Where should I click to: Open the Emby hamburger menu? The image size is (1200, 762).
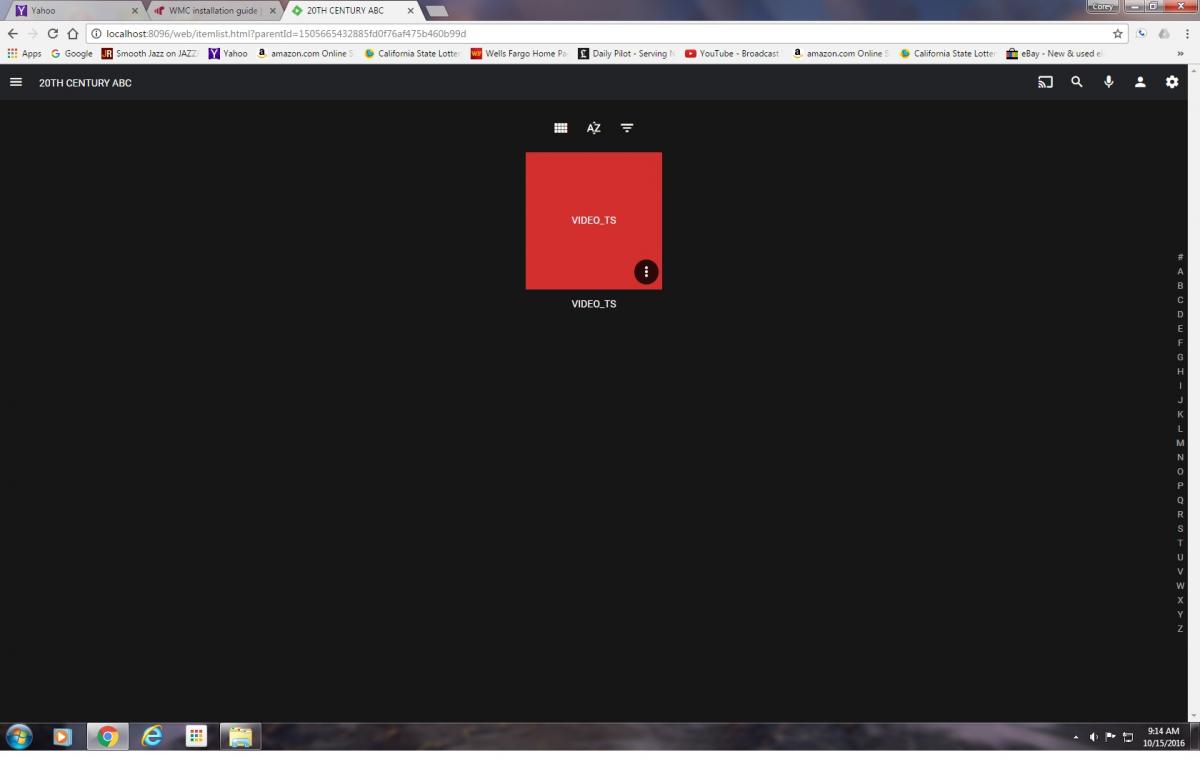[x=16, y=82]
